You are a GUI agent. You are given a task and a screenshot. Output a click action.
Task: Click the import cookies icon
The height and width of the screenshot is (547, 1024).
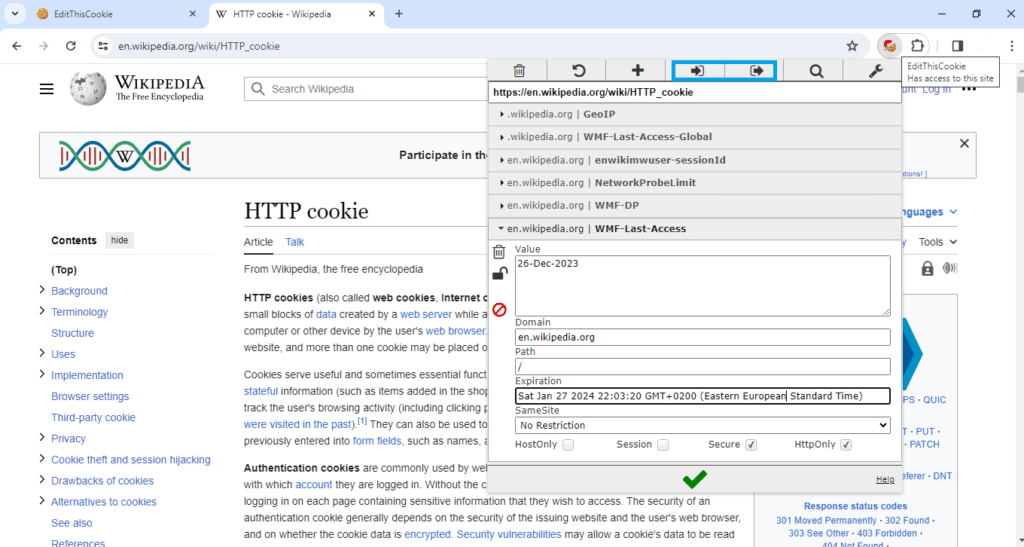[x=697, y=70]
